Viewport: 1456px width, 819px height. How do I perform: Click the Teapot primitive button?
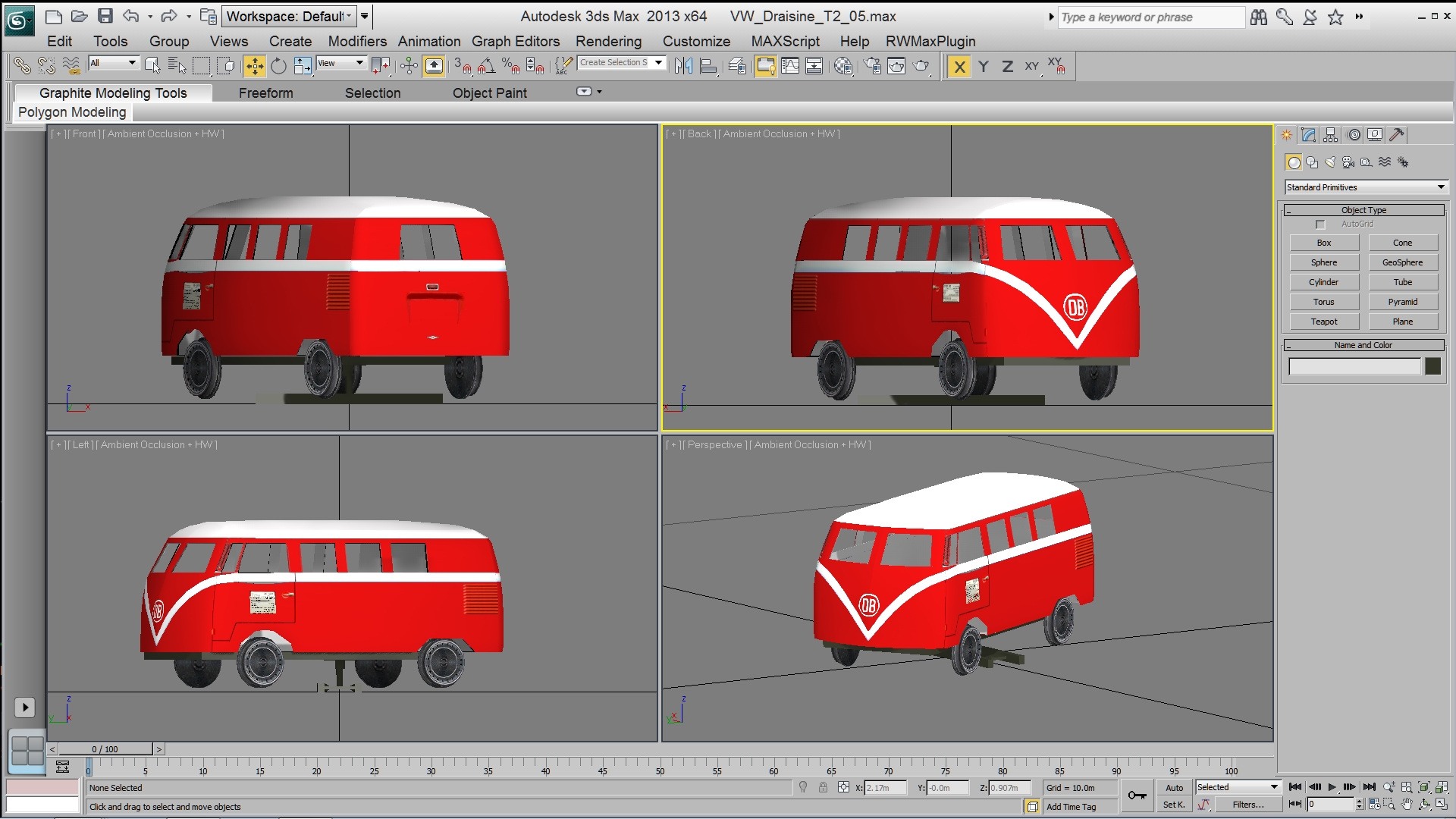tap(1324, 322)
